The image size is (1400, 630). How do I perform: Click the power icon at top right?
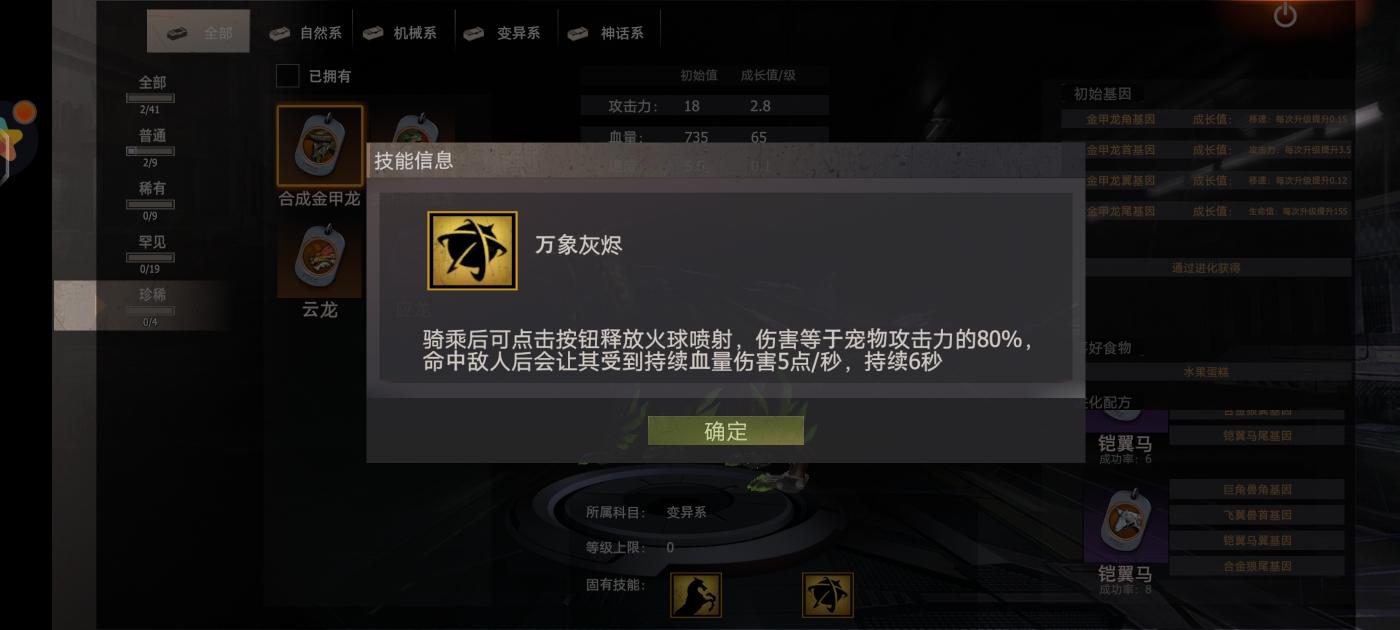click(x=1285, y=15)
